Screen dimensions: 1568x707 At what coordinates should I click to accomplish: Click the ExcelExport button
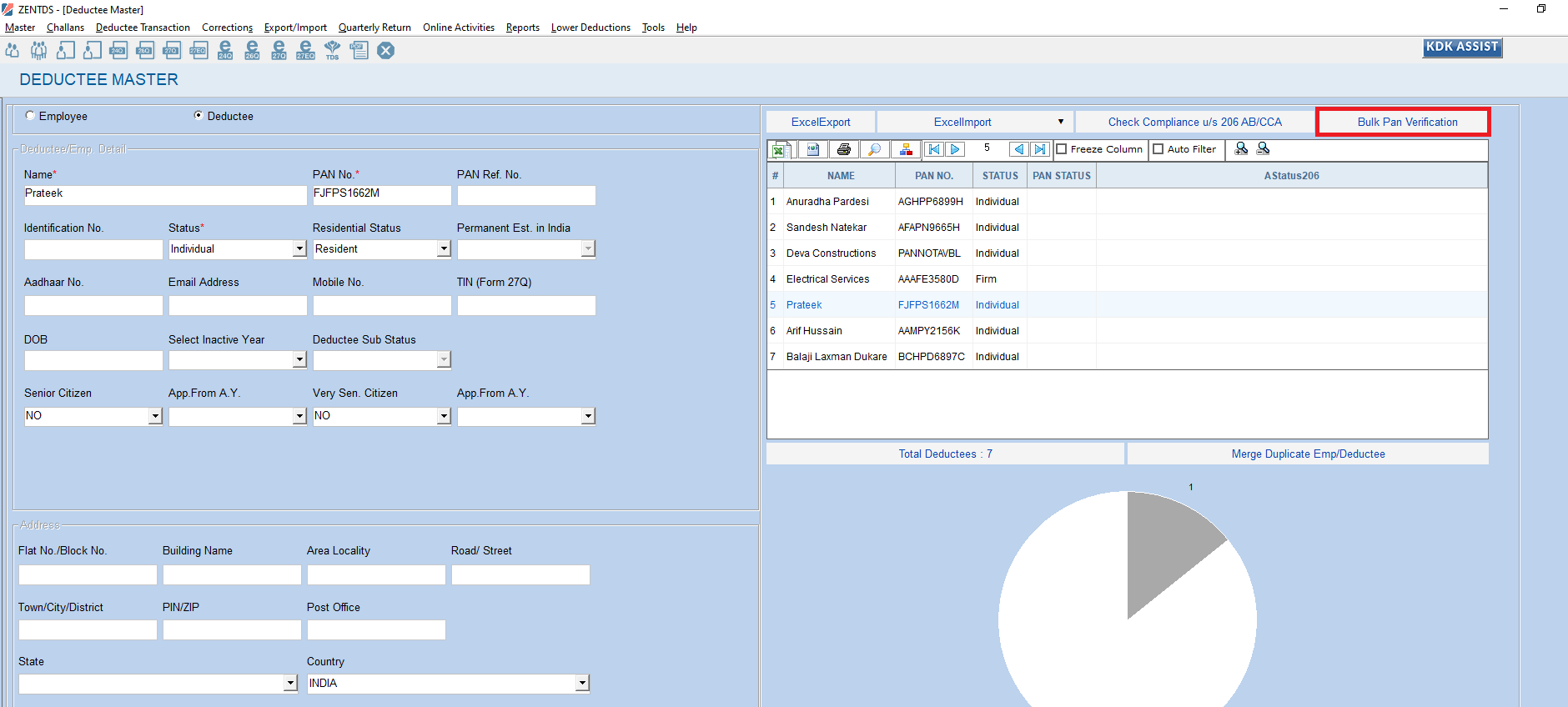point(821,122)
